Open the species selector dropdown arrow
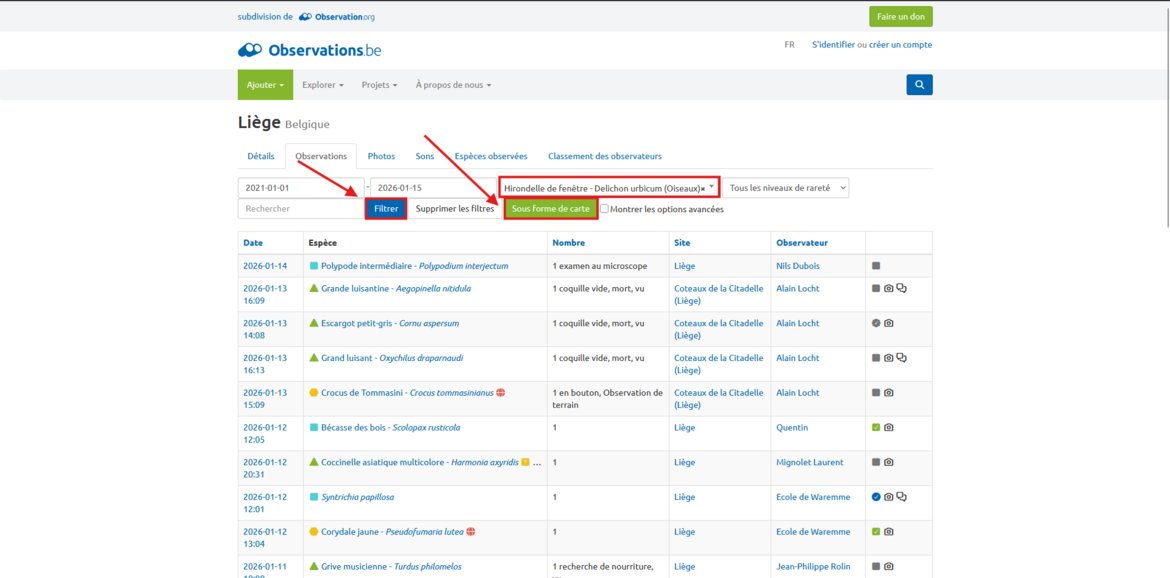This screenshot has width=1170, height=578. (x=712, y=187)
